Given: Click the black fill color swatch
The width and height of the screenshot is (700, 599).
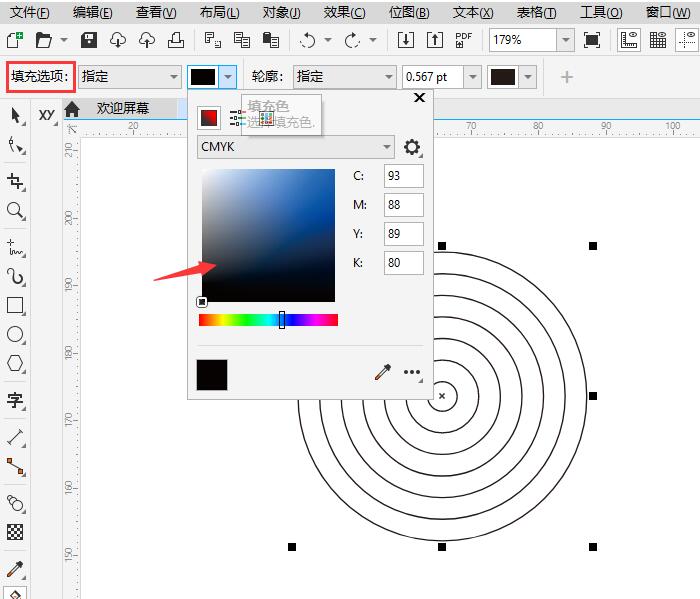Looking at the screenshot, I should click(203, 77).
